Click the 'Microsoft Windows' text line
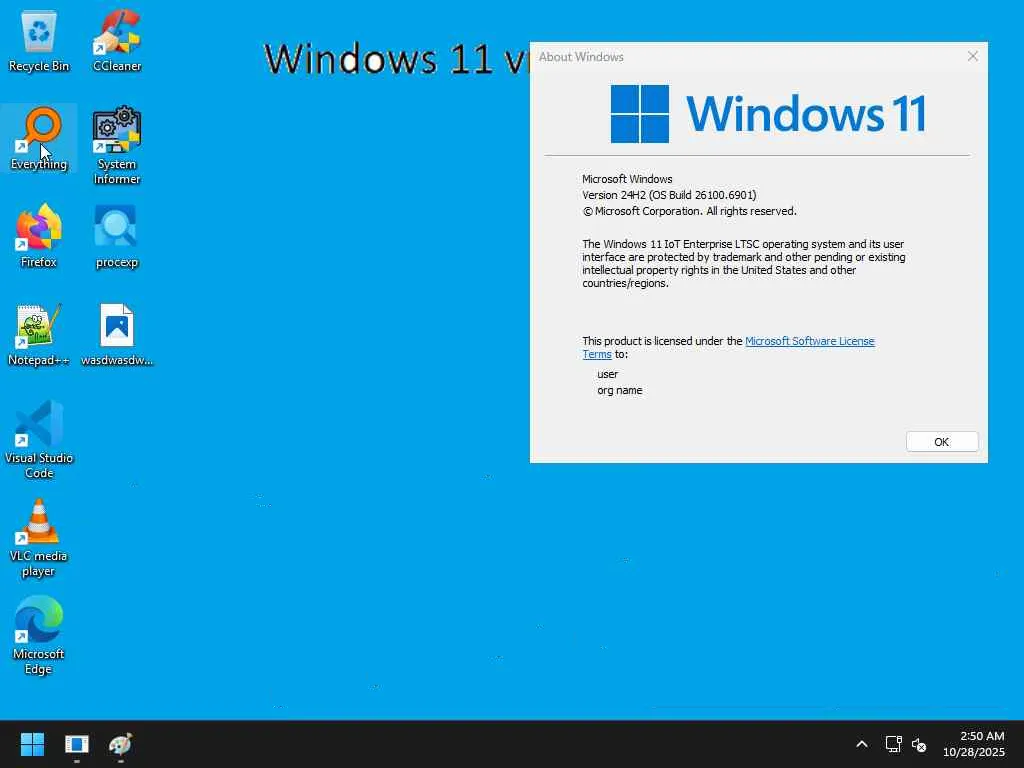 627,179
